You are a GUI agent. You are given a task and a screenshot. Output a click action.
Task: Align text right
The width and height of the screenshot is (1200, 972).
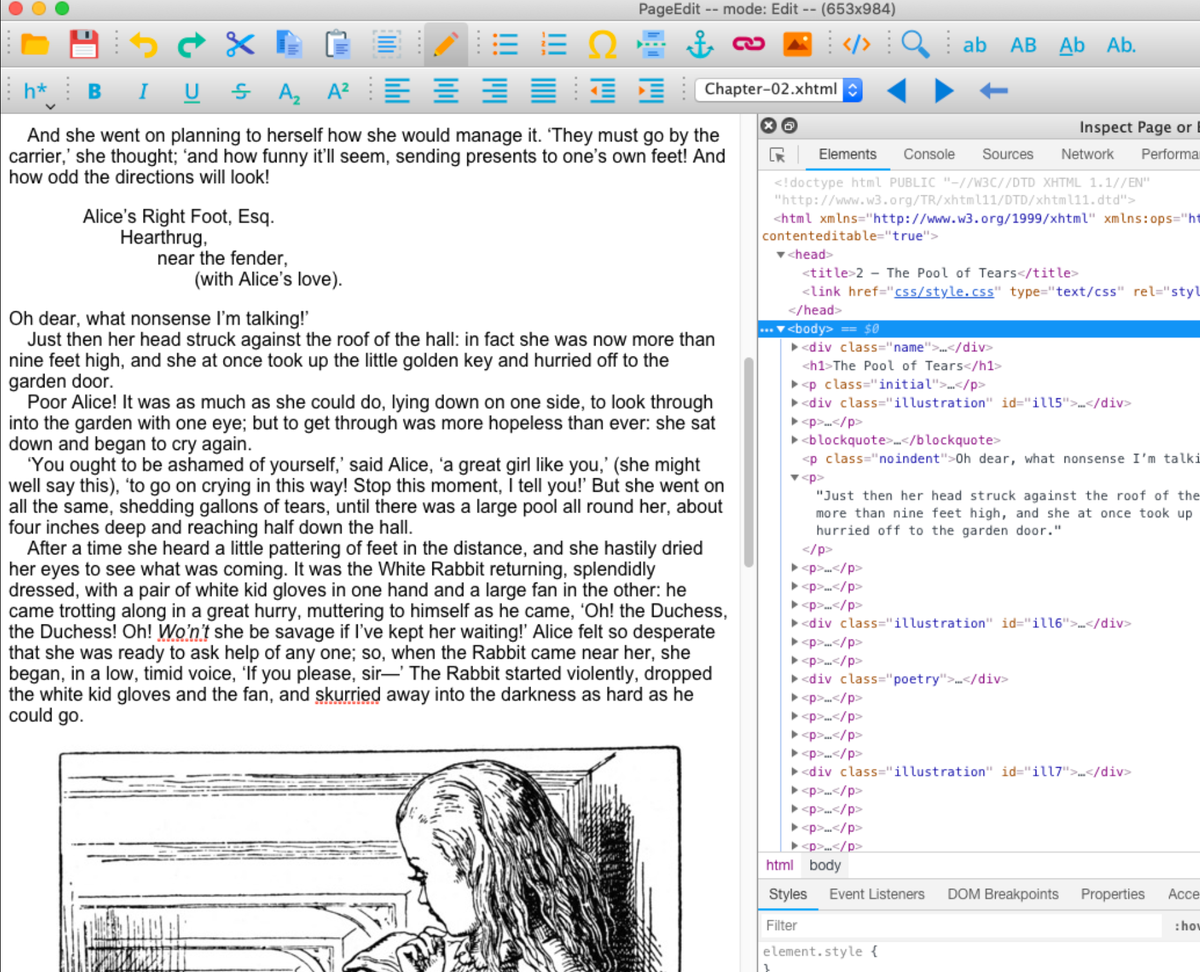494,91
